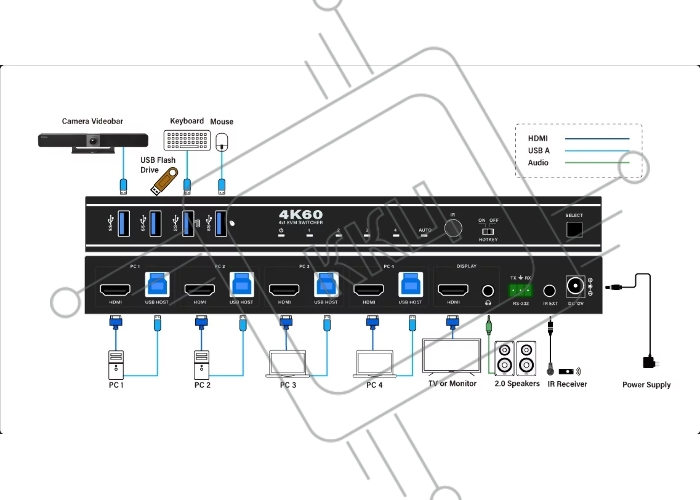Click the 'USB Flash Drive' label
Screen dimensions: 700x500
[158, 165]
